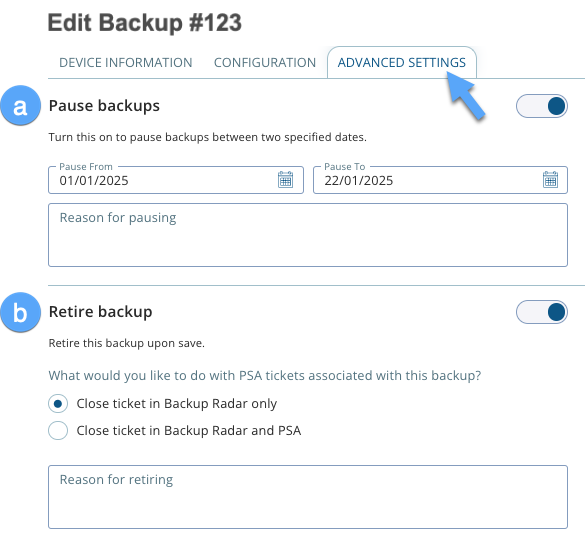Select Close ticket in Backup Radar only
This screenshot has height=549, width=585.
point(58,404)
